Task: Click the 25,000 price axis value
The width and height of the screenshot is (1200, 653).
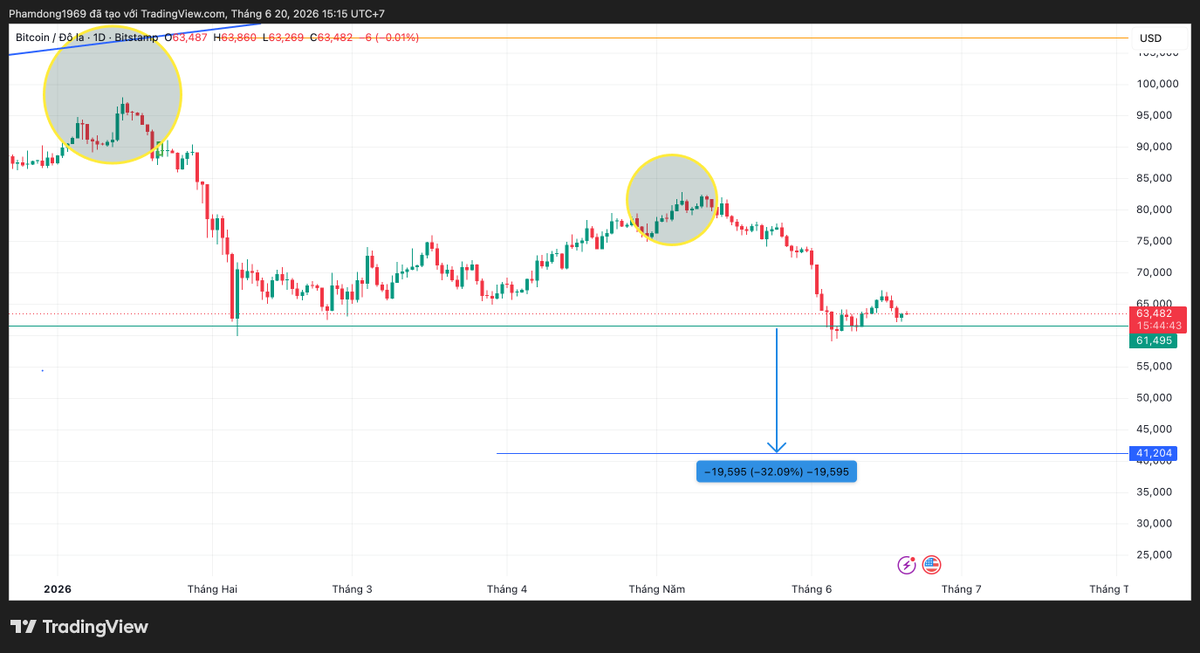Action: (x=1153, y=555)
